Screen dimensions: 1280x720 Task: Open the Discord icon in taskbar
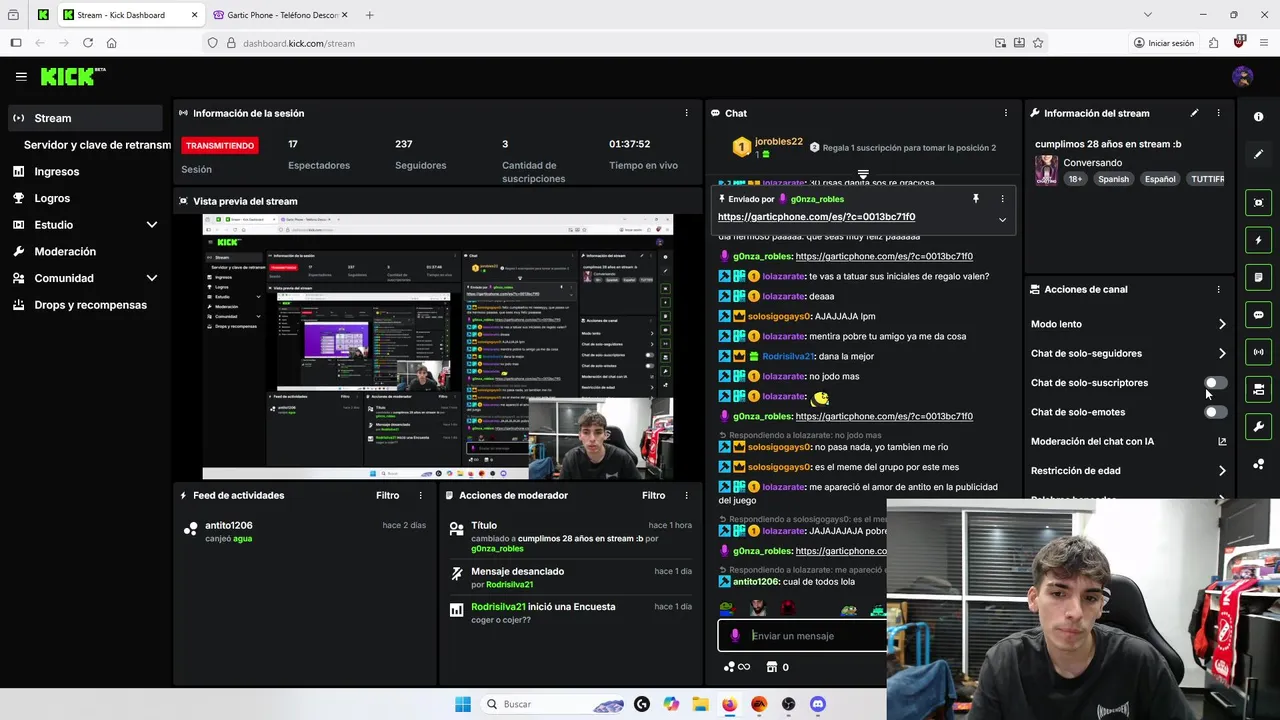pyautogui.click(x=818, y=704)
